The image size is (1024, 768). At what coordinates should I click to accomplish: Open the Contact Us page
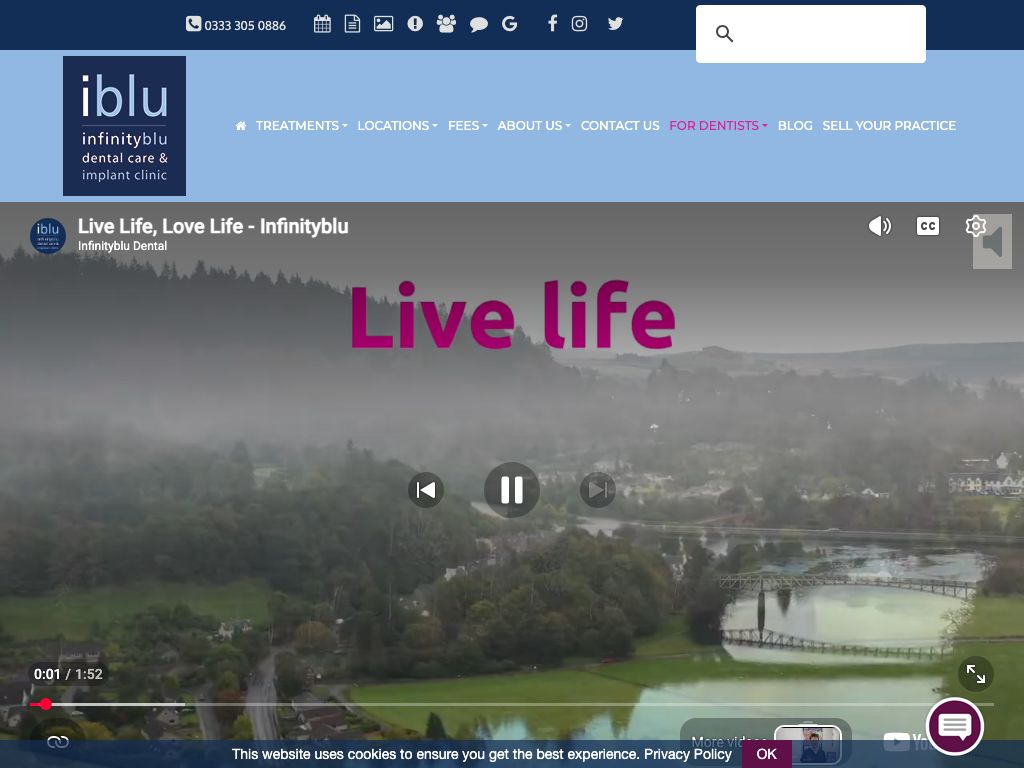click(x=620, y=125)
